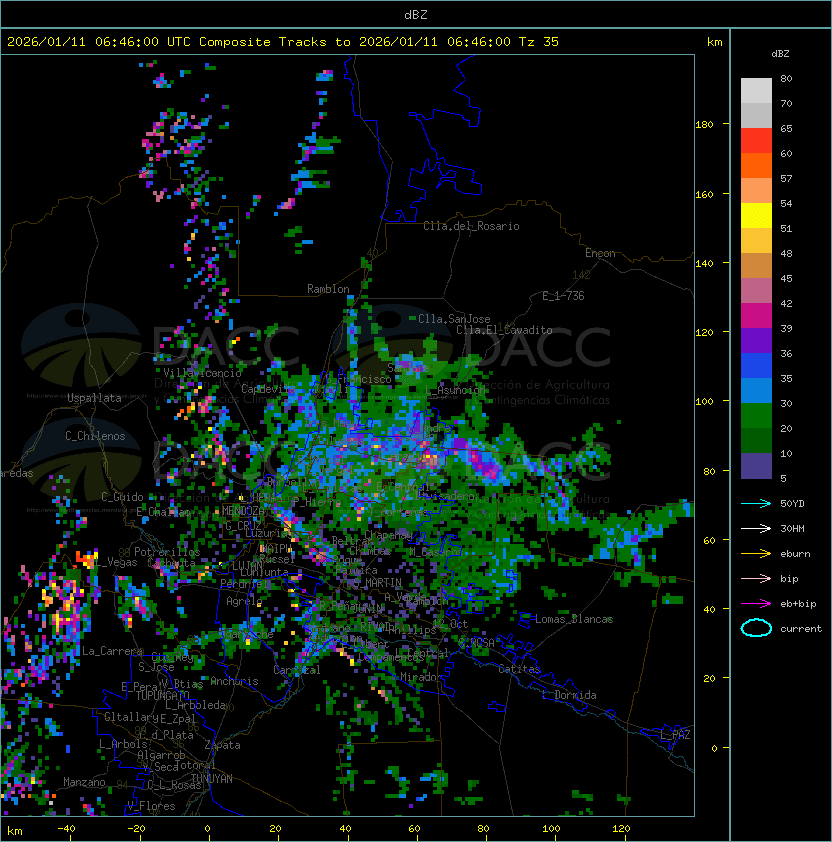The width and height of the screenshot is (832, 842).
Task: Click the Zapata place label
Action: coord(222,745)
